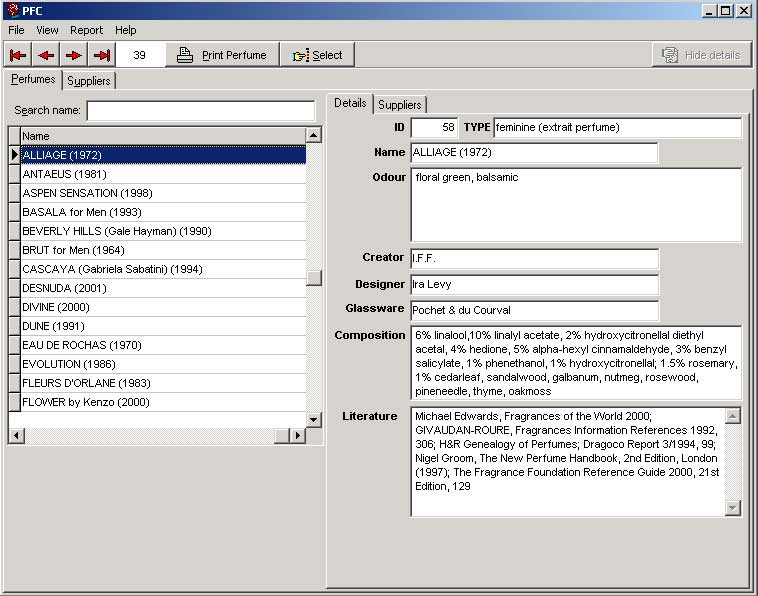Click the TYPE field feminine (extrait perfume)

[617, 128]
